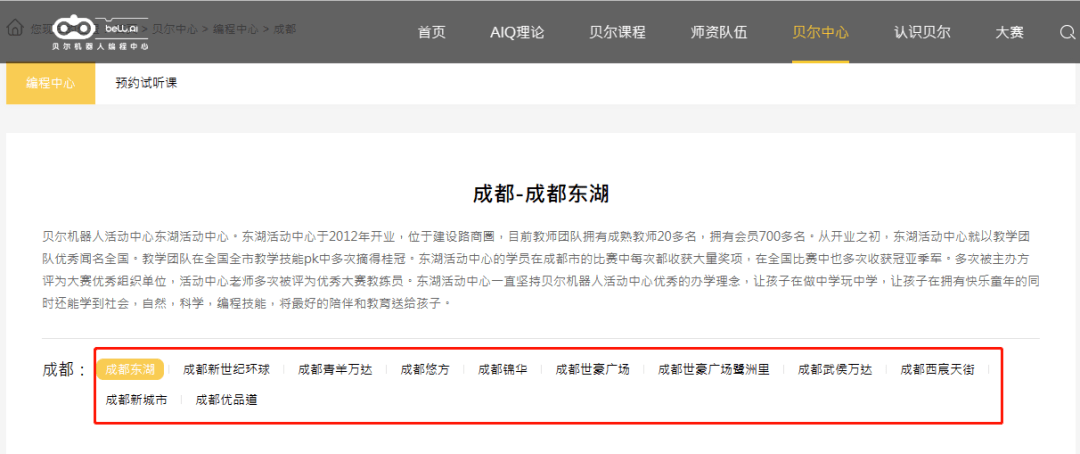1080x454 pixels.
Task: Click the 成都-成都东湖 page heading
Action: pyautogui.click(x=541, y=194)
